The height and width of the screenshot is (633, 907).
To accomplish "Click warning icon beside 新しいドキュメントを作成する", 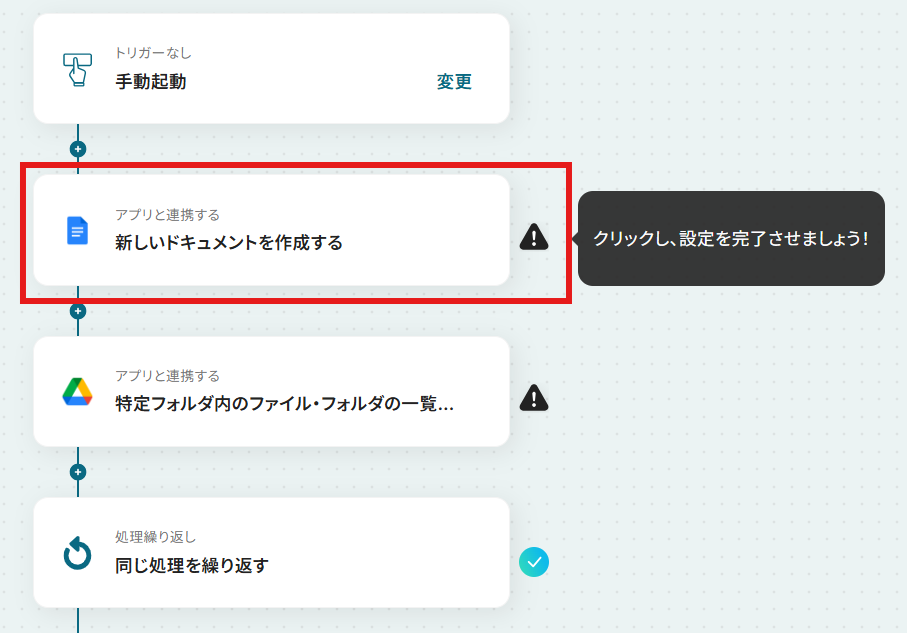I will tap(534, 237).
